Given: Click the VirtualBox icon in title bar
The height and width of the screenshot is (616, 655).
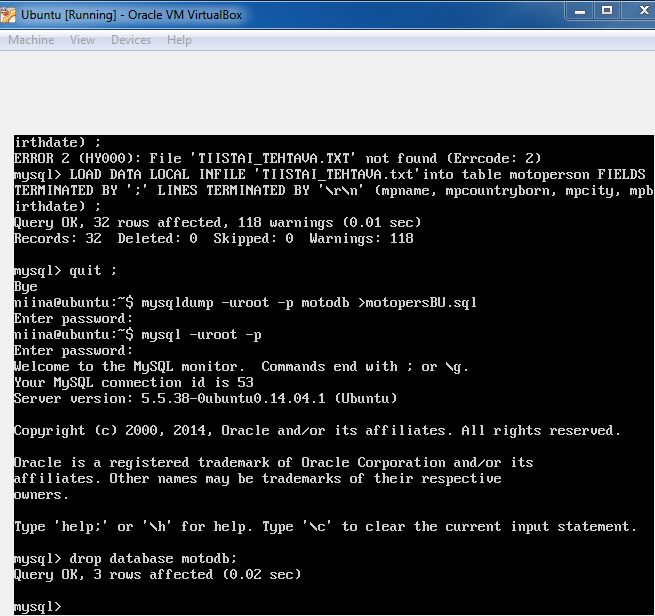Looking at the screenshot, I should [9, 15].
